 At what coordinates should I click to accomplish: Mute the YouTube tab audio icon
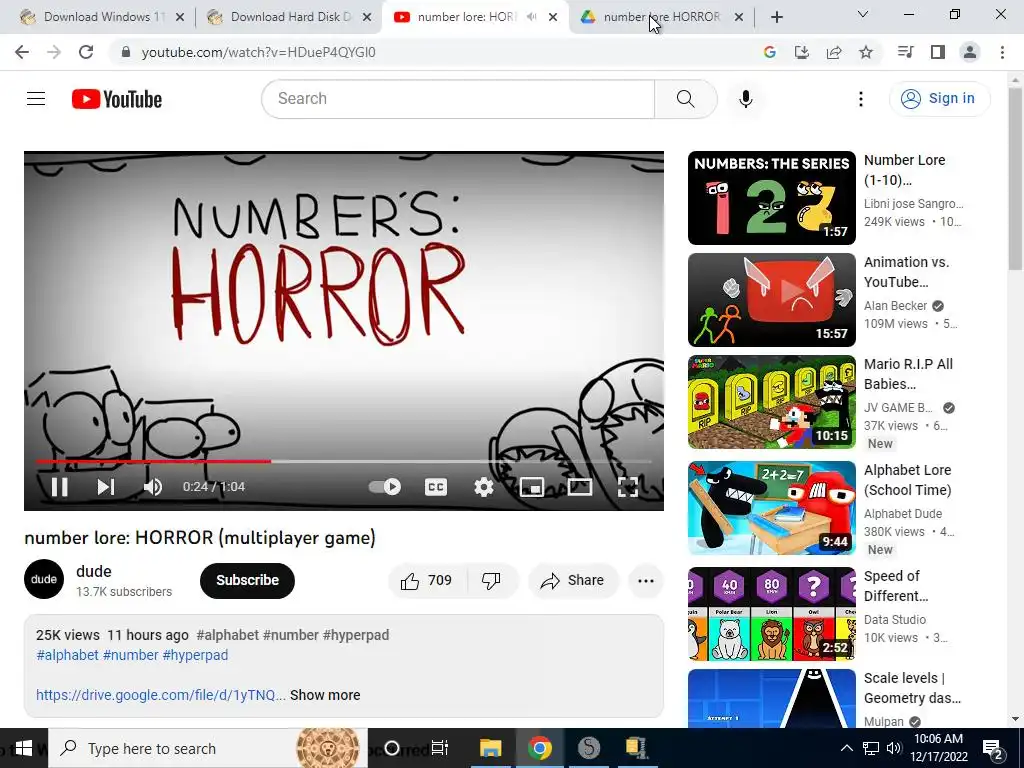[532, 17]
